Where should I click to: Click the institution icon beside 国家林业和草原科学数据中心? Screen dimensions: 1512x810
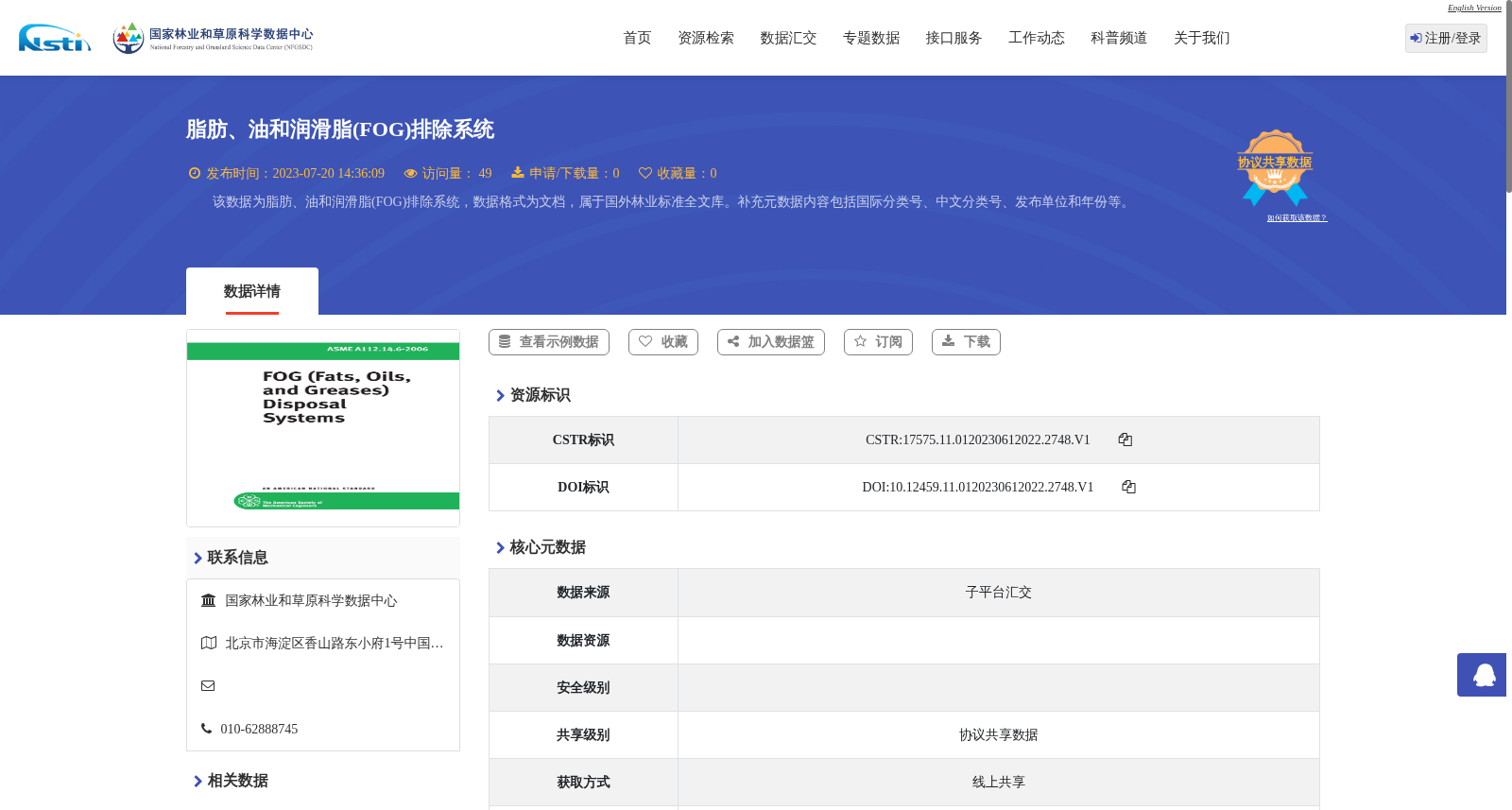(x=209, y=600)
